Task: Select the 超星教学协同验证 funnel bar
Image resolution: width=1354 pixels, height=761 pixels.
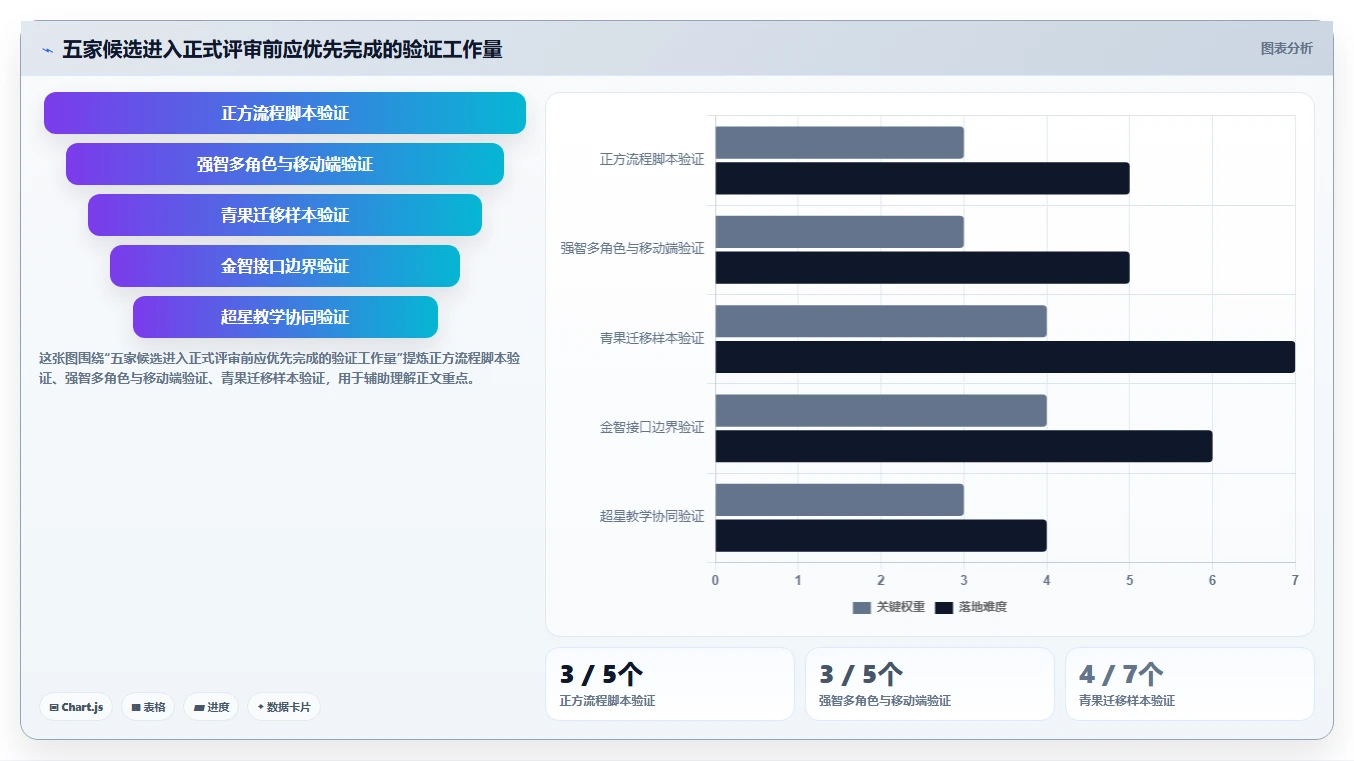Action: pos(285,317)
